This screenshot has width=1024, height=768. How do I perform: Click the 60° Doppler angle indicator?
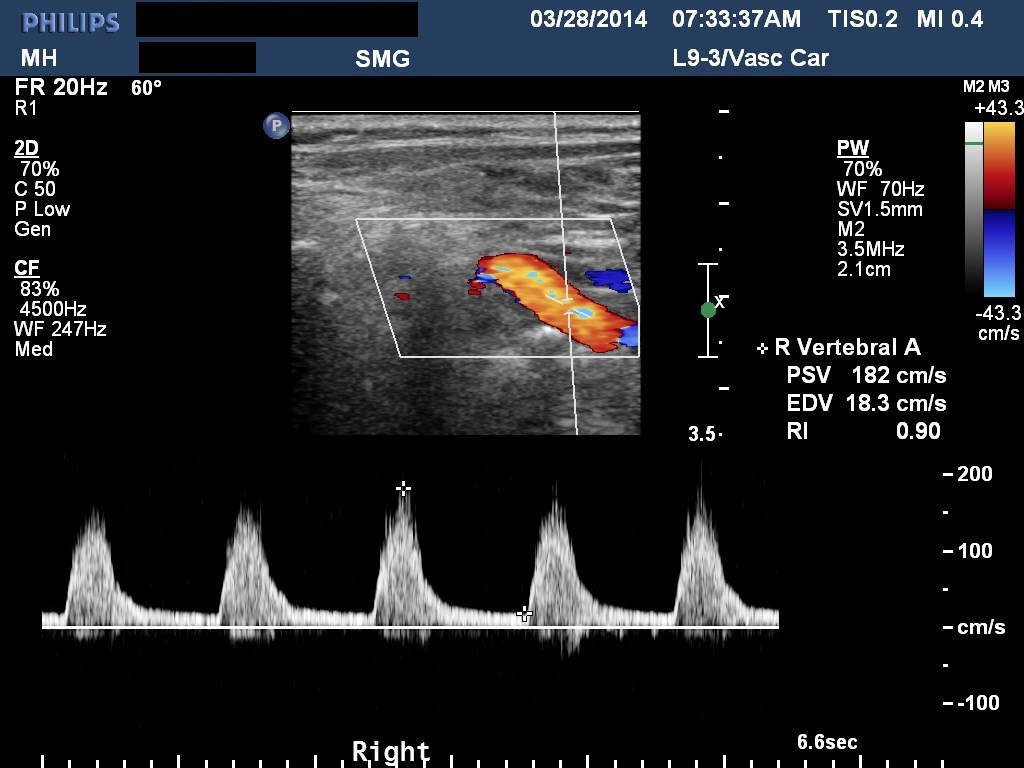146,88
